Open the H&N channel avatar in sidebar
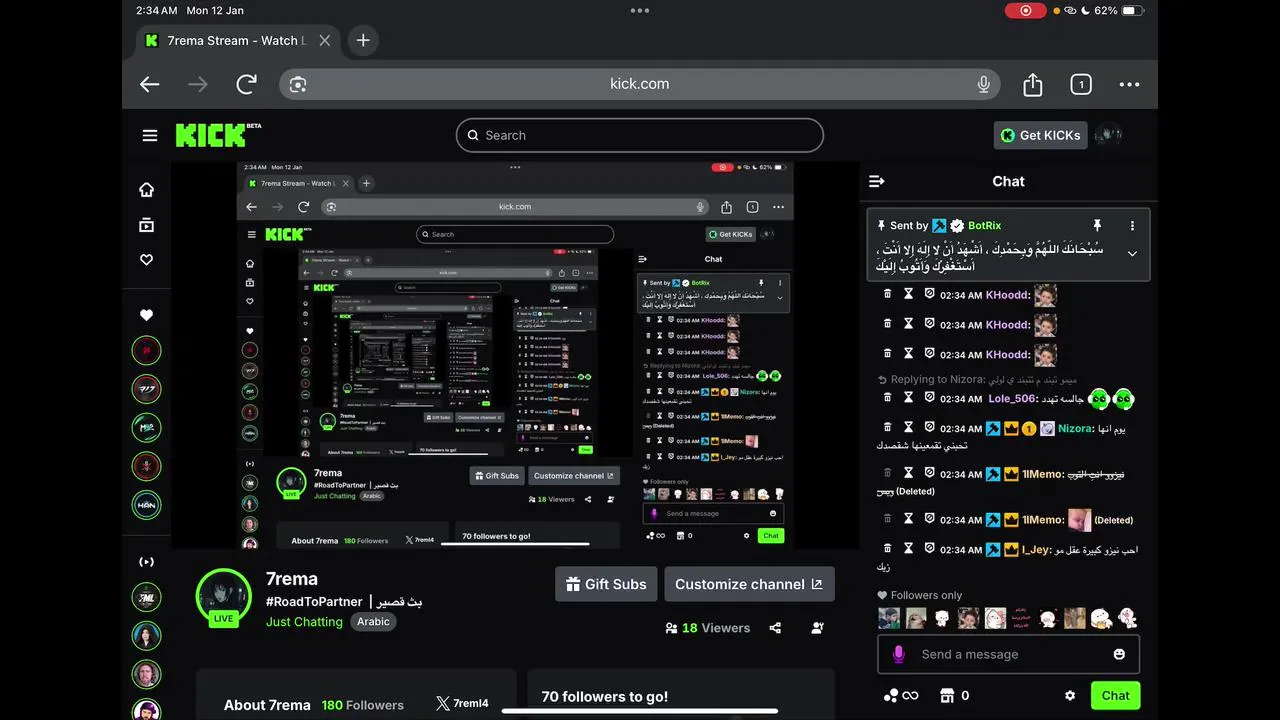 click(146, 504)
